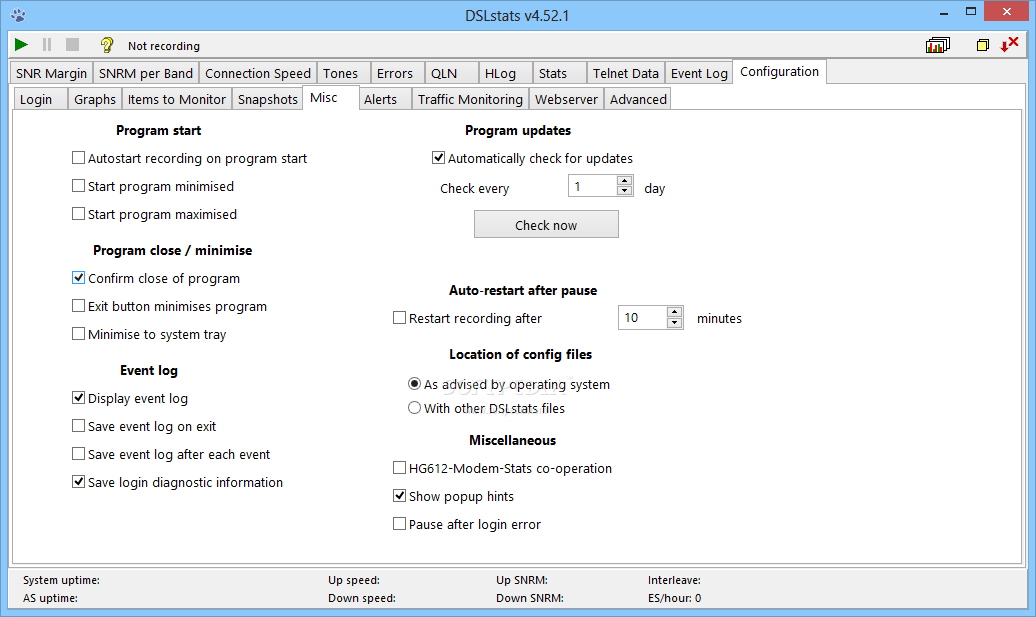Click the DSLstats paw icon in title bar
Screen dimensions: 1036x617
18,15
